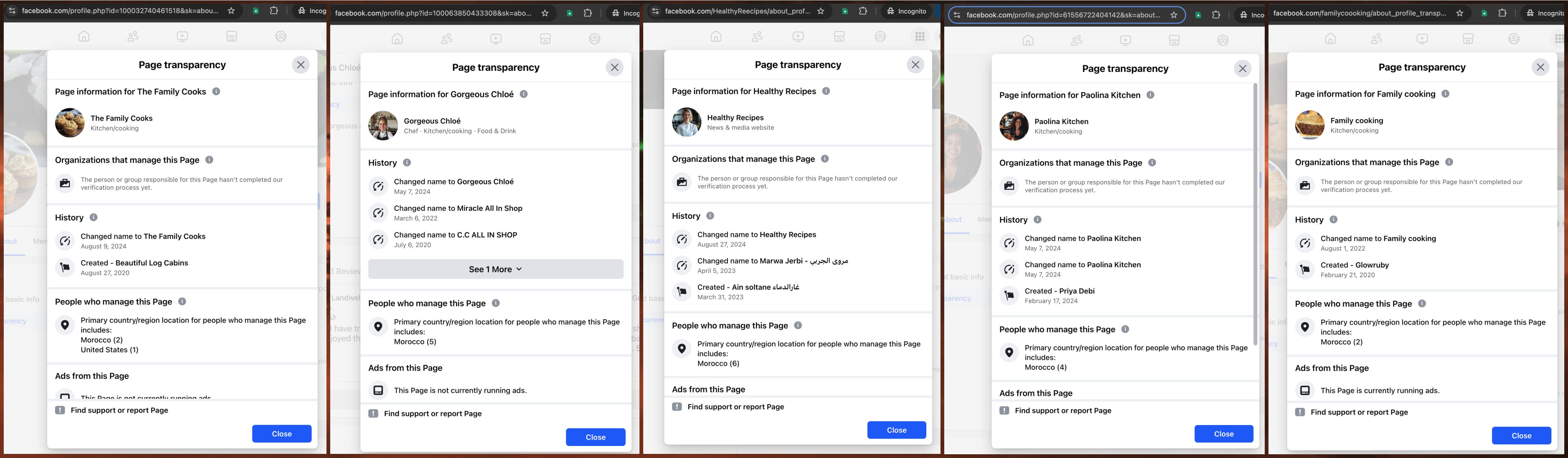Image resolution: width=1568 pixels, height=458 pixels.
Task: Click blue Close button in Healthy Recipes dialog
Action: pos(897,430)
